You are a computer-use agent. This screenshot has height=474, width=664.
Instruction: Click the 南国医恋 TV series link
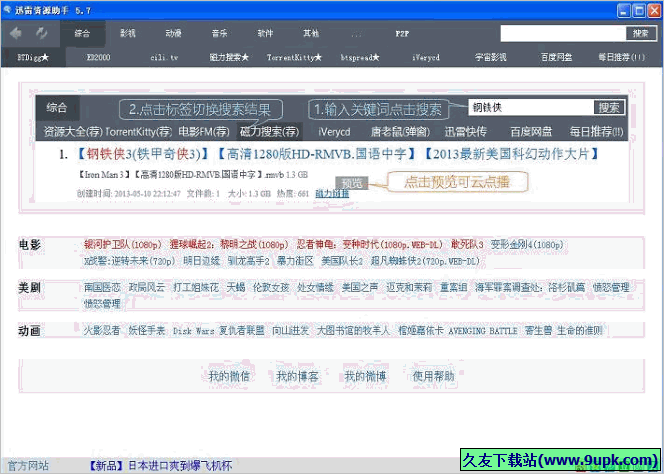tap(102, 288)
